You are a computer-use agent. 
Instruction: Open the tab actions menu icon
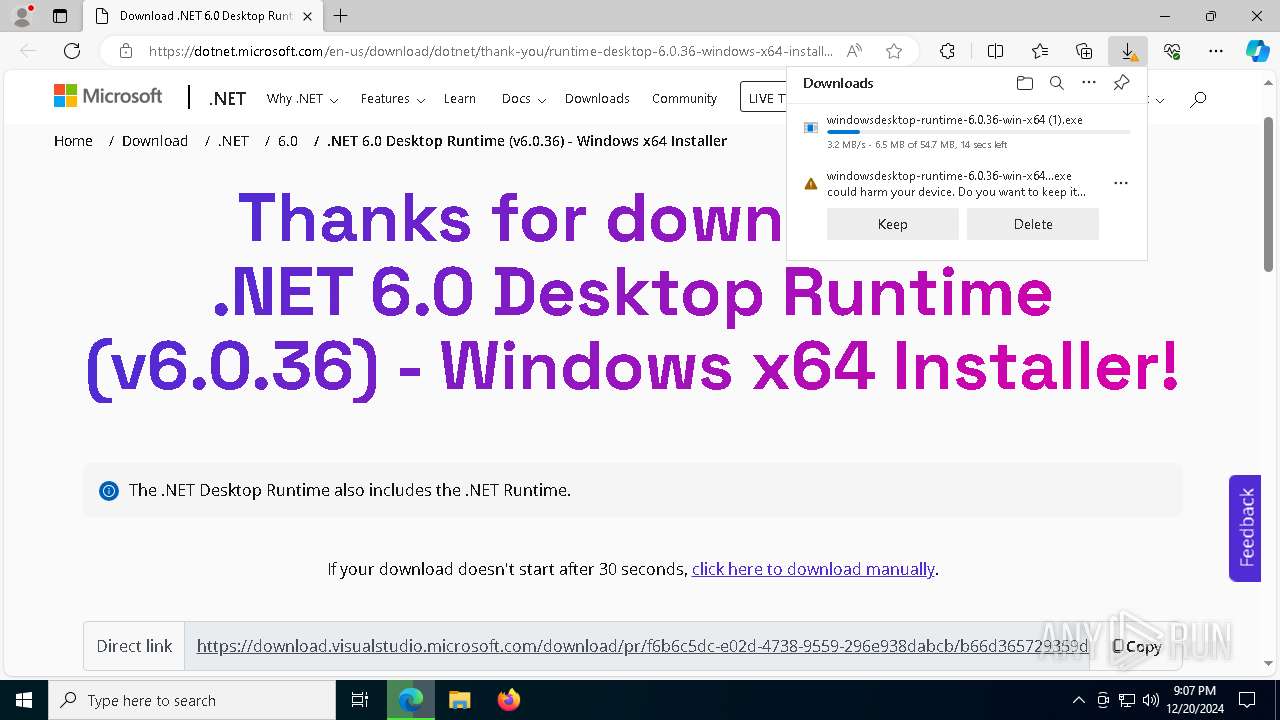60,16
